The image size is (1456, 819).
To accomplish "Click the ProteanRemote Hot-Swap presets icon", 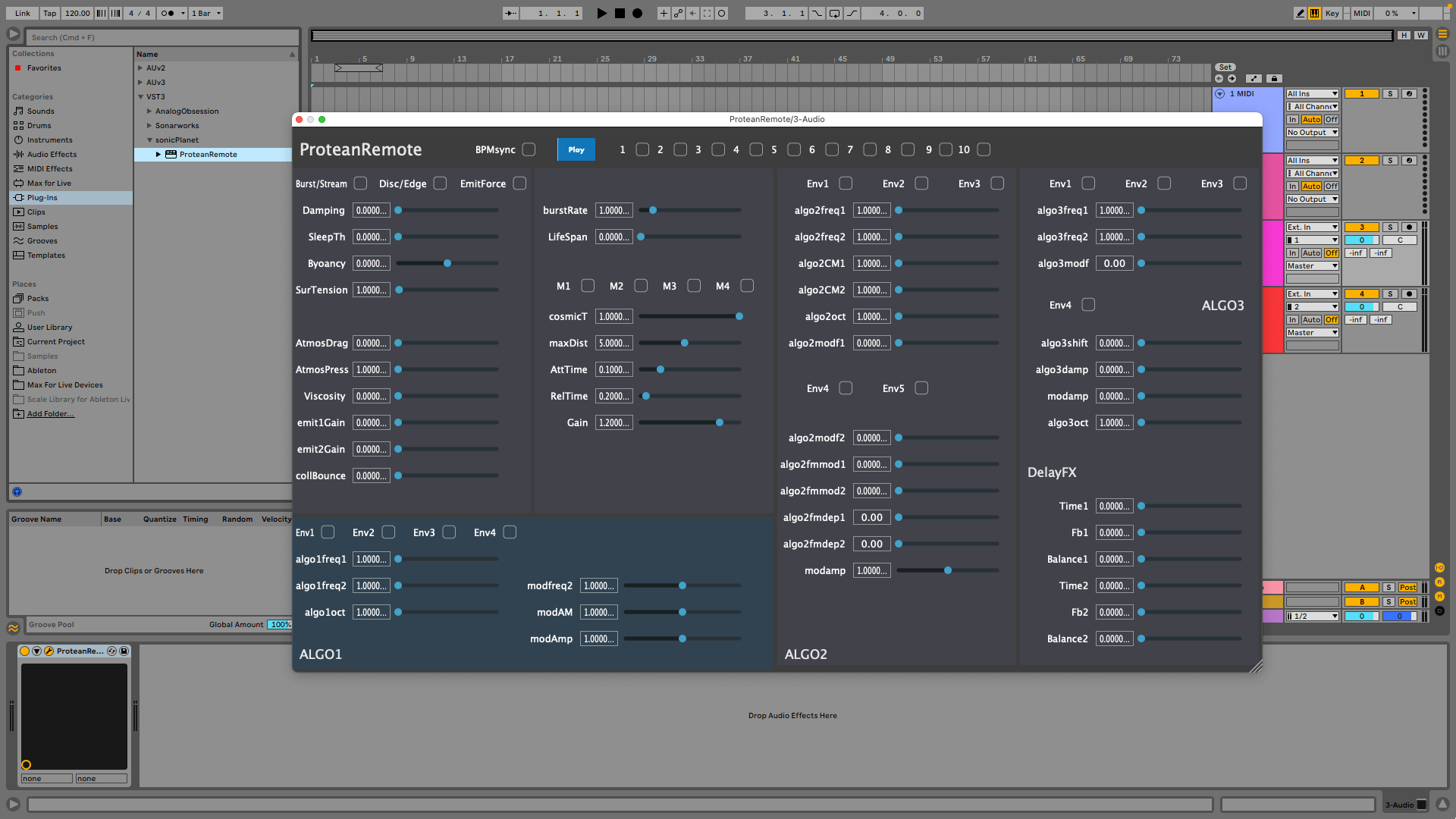I will click(112, 651).
